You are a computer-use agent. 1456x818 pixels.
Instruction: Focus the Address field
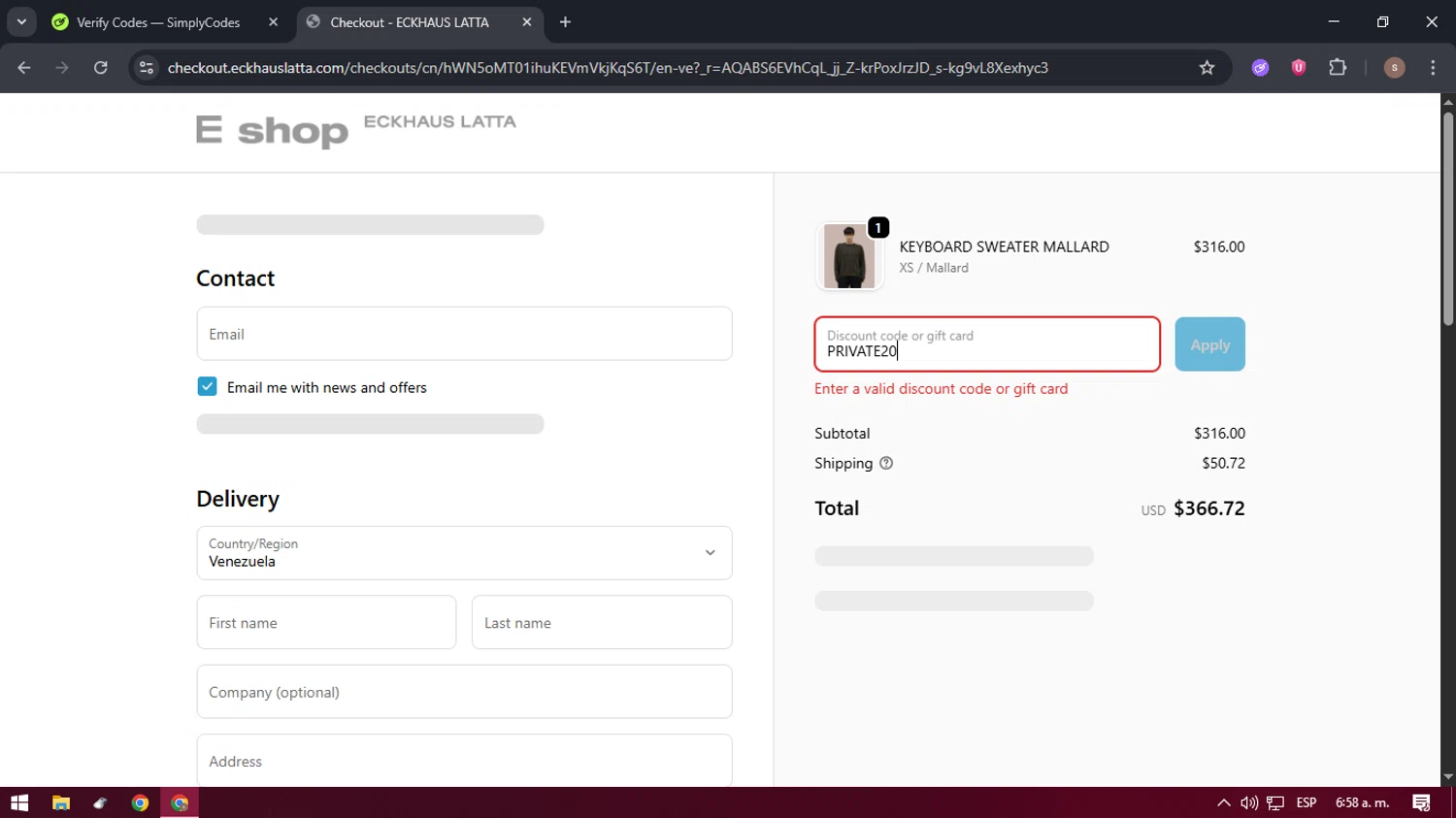click(x=464, y=761)
